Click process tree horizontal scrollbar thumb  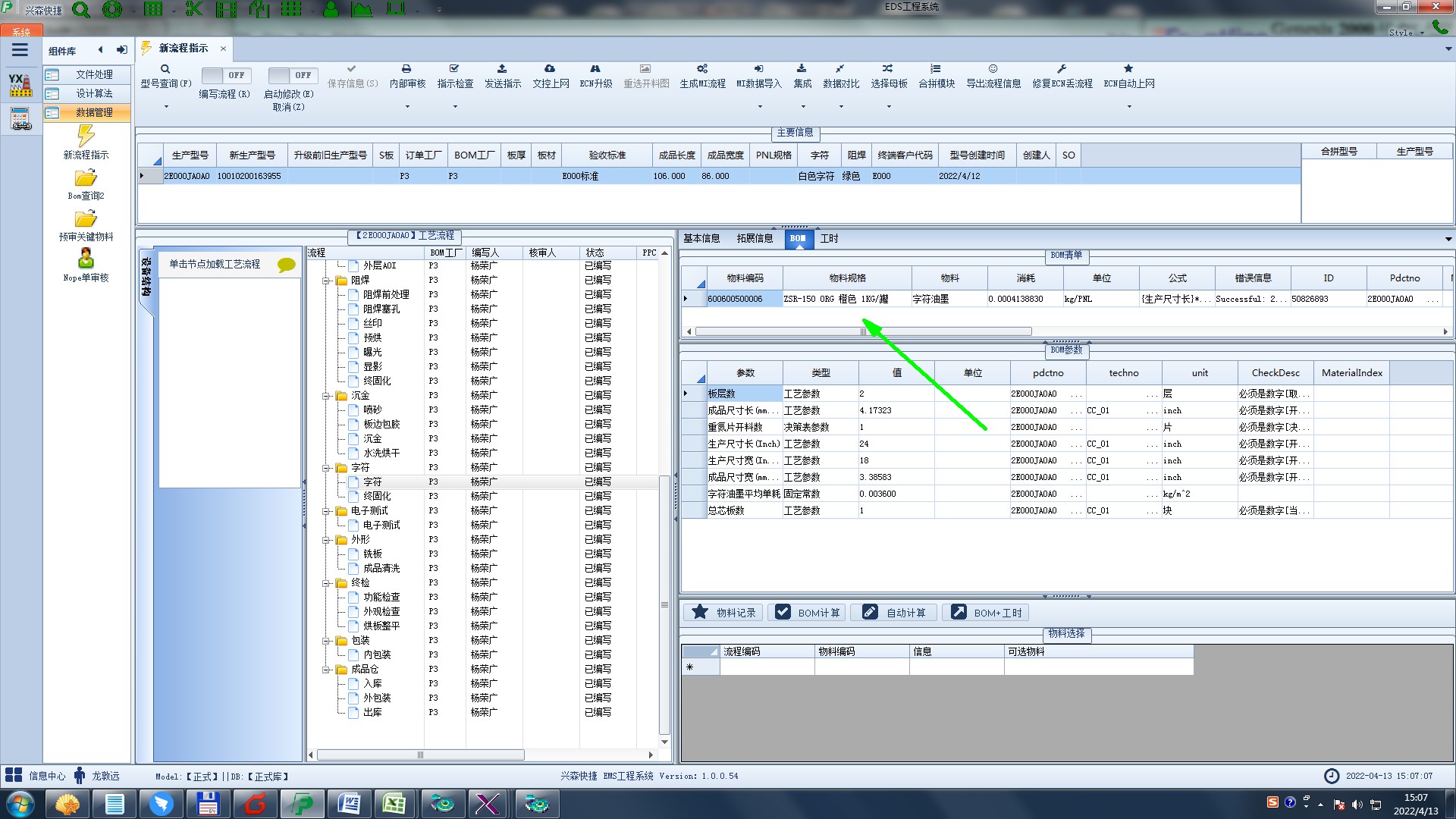(x=420, y=755)
